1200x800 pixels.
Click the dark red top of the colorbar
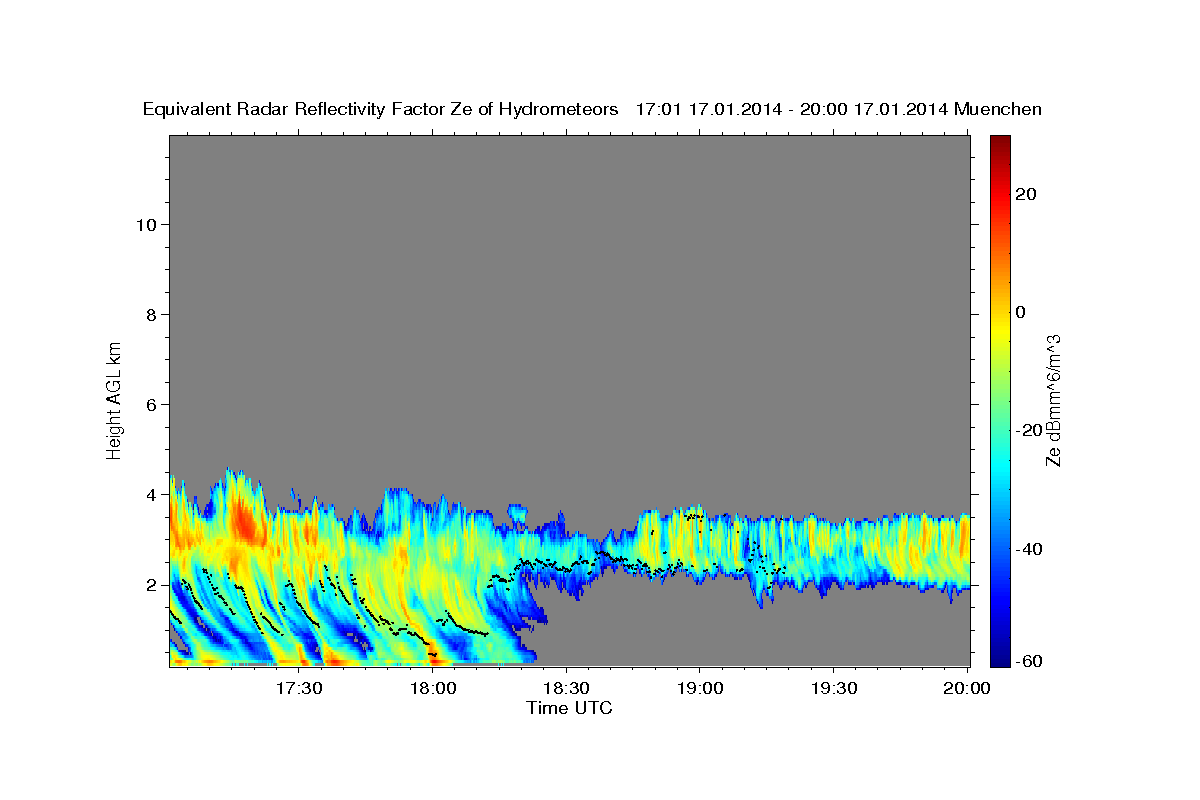pyautogui.click(x=1000, y=142)
